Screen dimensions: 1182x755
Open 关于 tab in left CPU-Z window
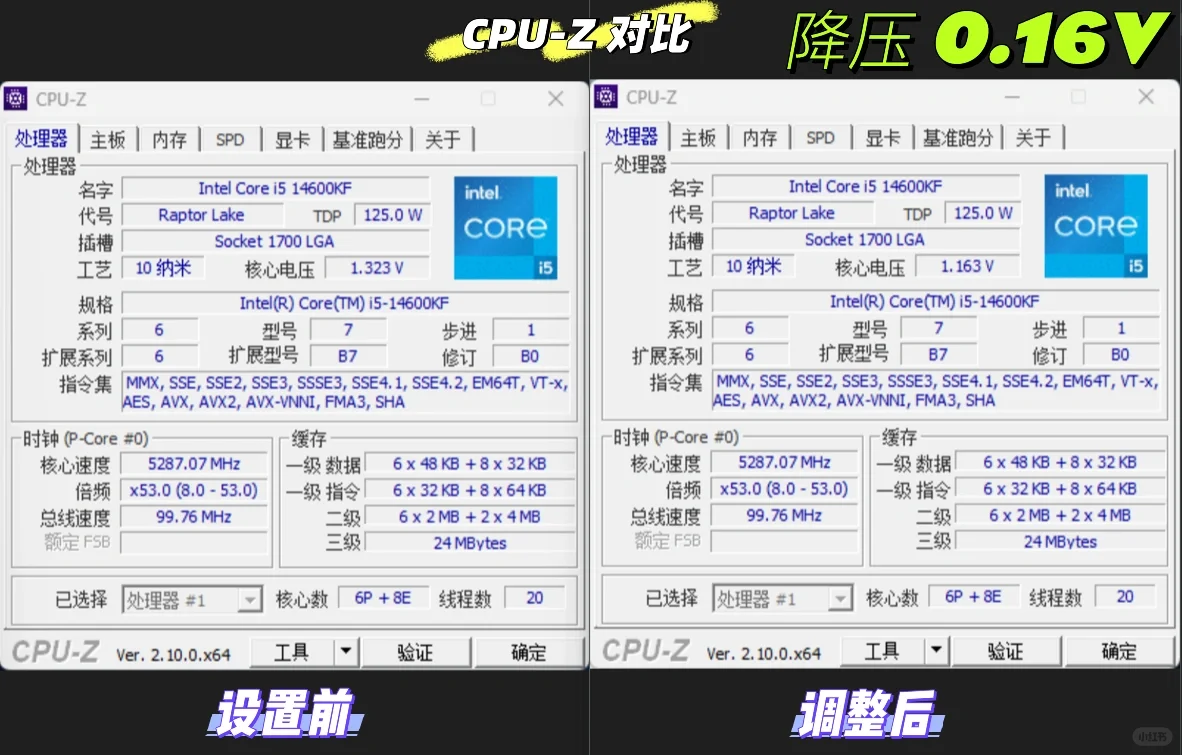pos(442,139)
